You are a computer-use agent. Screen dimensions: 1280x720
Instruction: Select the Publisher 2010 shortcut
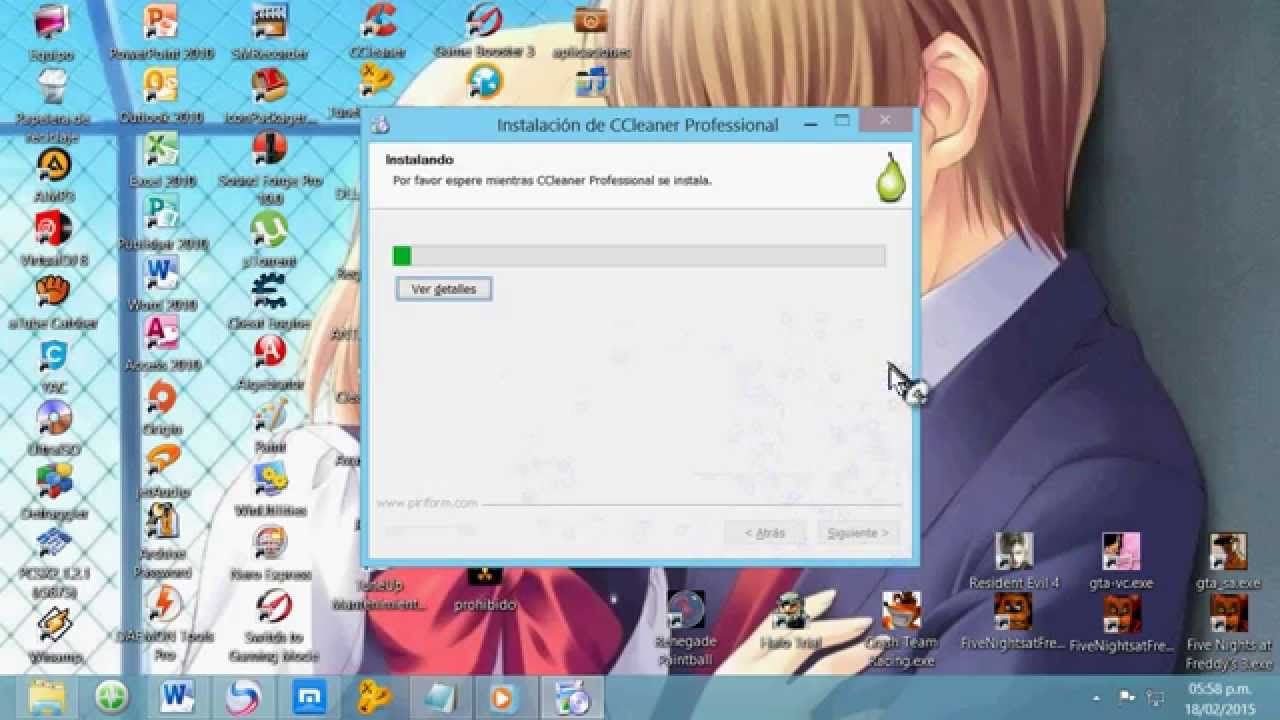(x=161, y=223)
